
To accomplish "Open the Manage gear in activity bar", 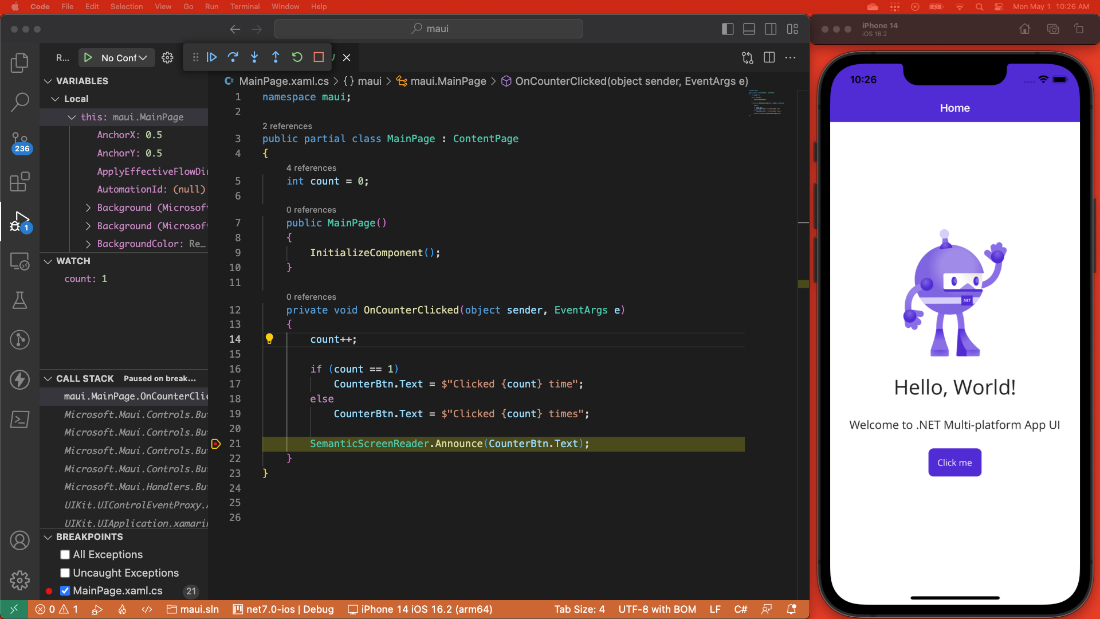I will tap(20, 580).
